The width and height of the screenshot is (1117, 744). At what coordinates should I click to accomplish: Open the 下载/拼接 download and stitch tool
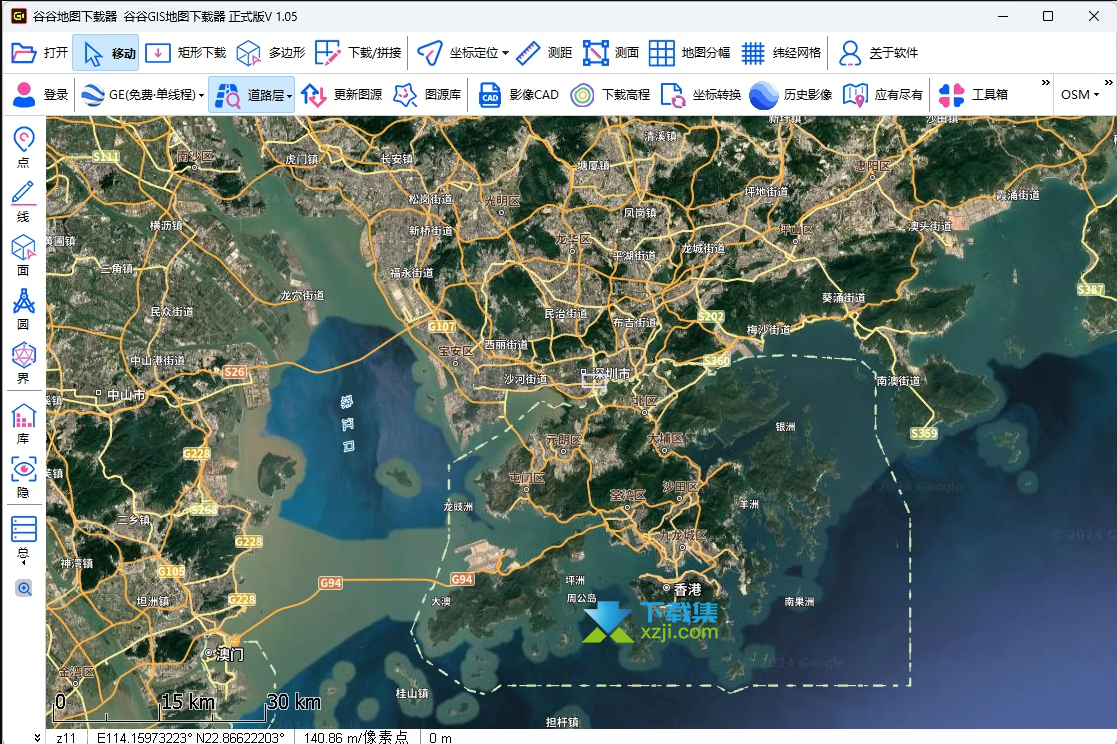click(x=358, y=53)
